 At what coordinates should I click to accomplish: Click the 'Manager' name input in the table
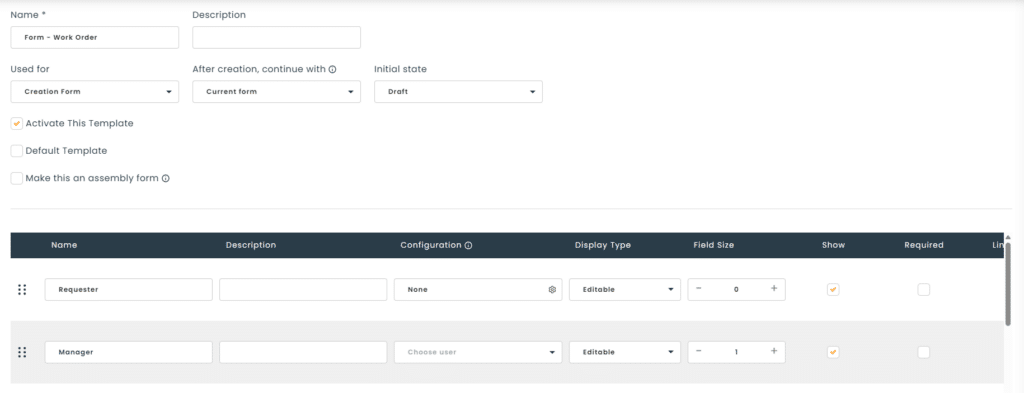[129, 352]
